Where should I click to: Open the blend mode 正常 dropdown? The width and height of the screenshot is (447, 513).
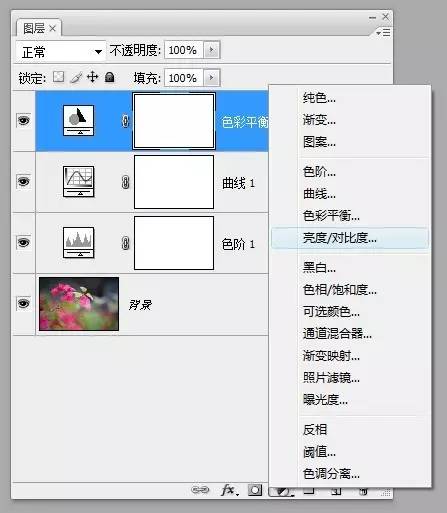pos(60,52)
